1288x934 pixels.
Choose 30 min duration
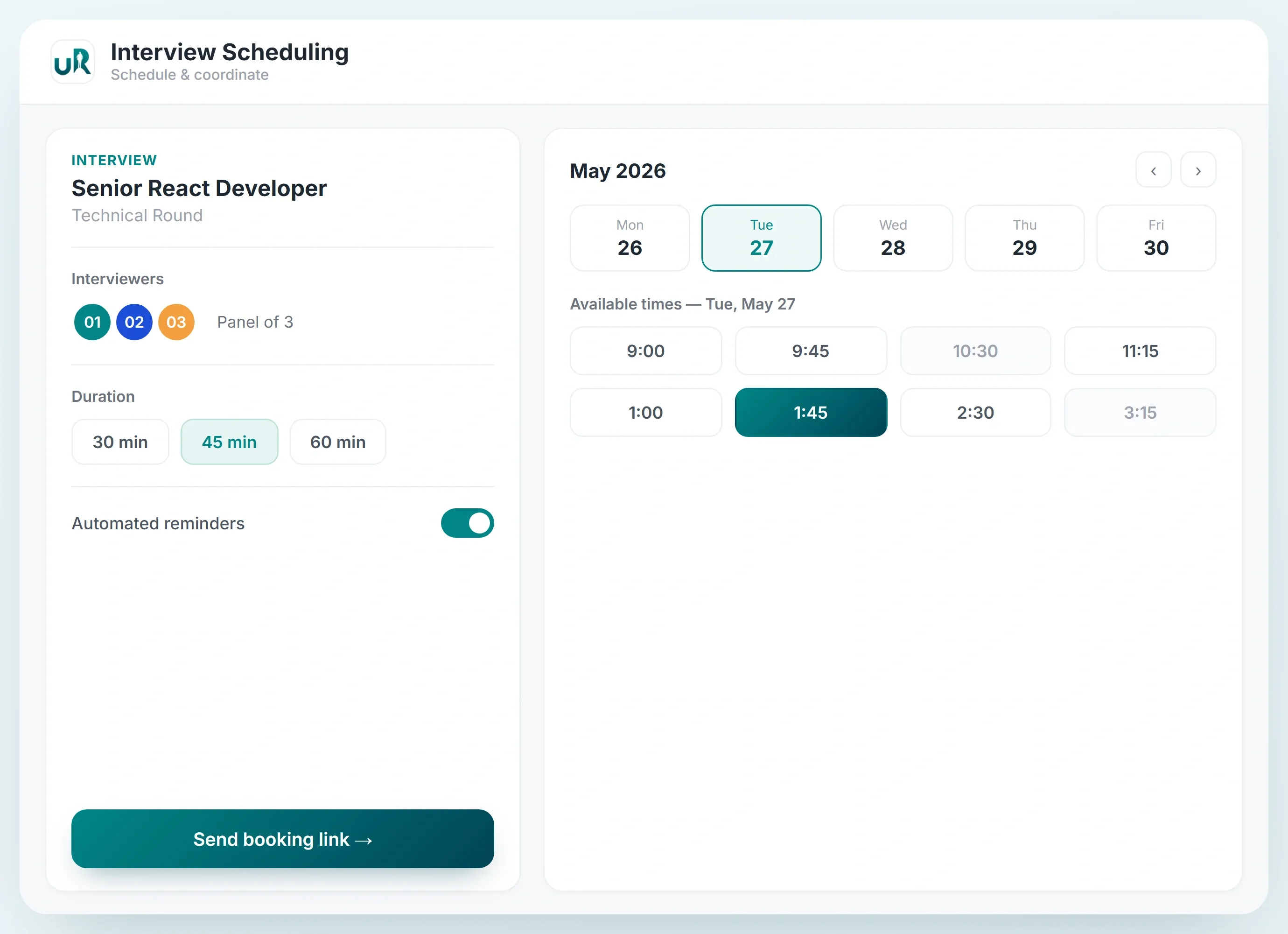(x=120, y=442)
